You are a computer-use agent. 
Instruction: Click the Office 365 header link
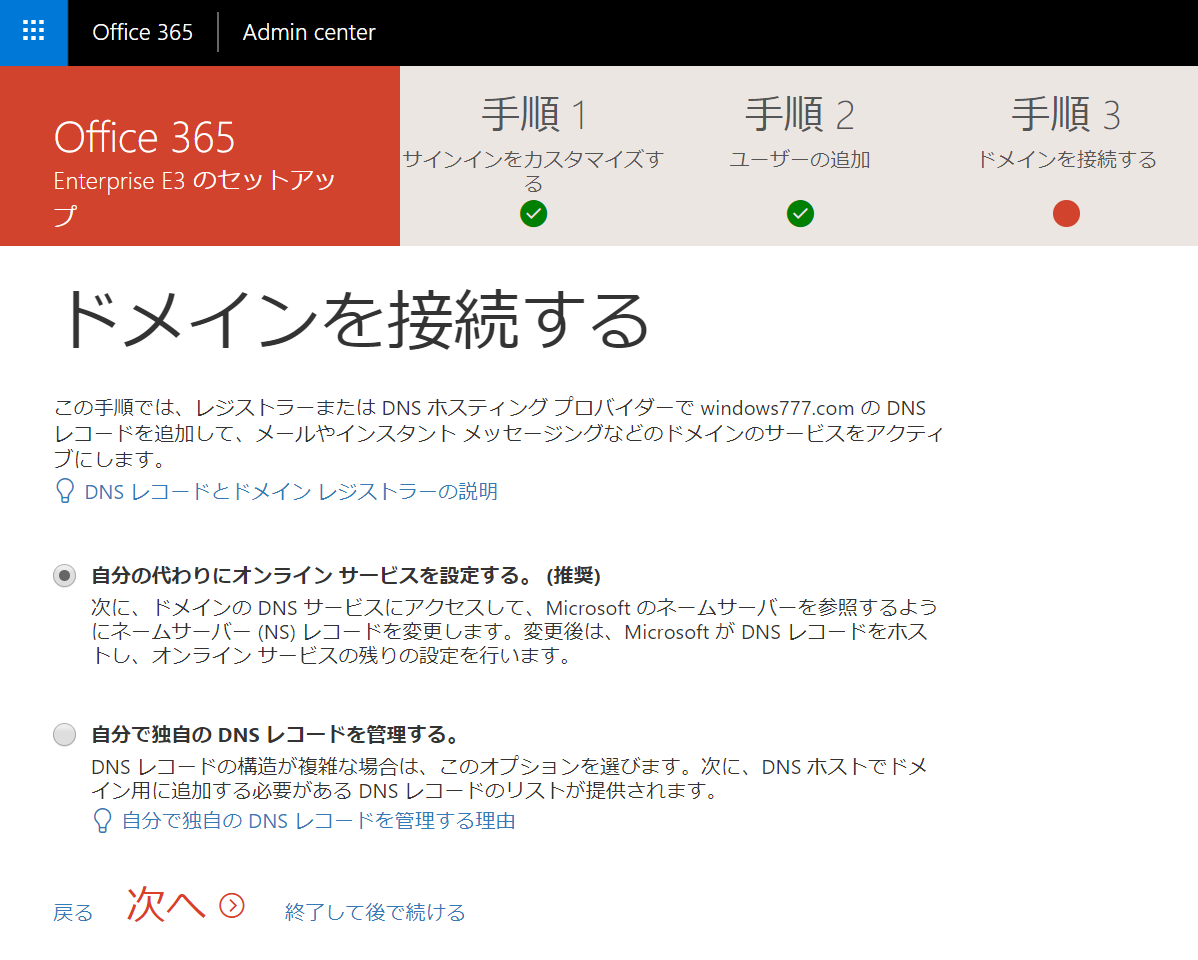coord(142,32)
